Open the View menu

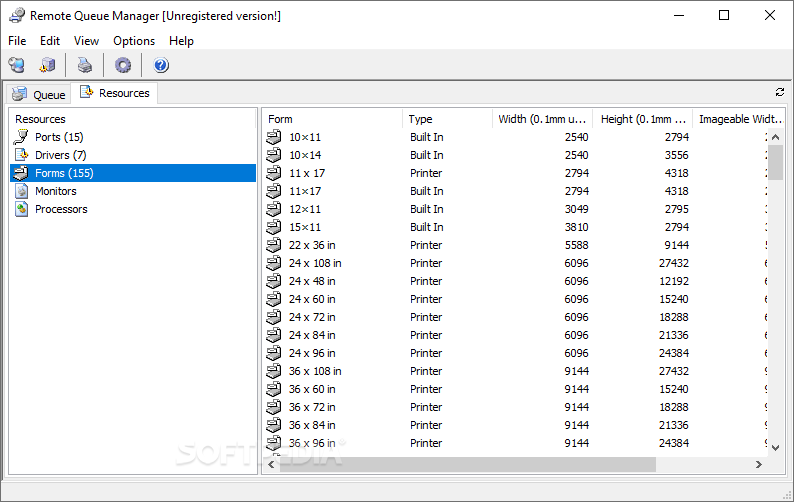click(86, 41)
